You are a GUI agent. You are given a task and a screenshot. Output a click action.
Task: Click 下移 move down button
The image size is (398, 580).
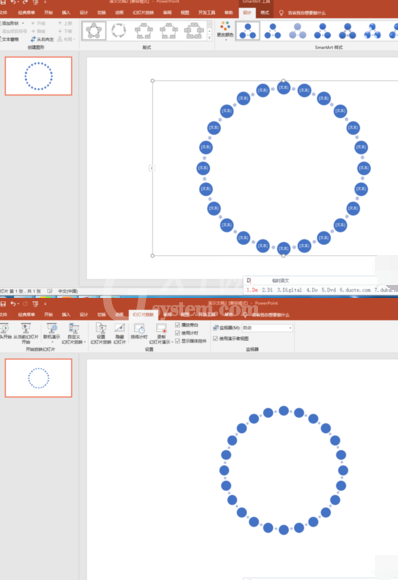click(x=65, y=31)
